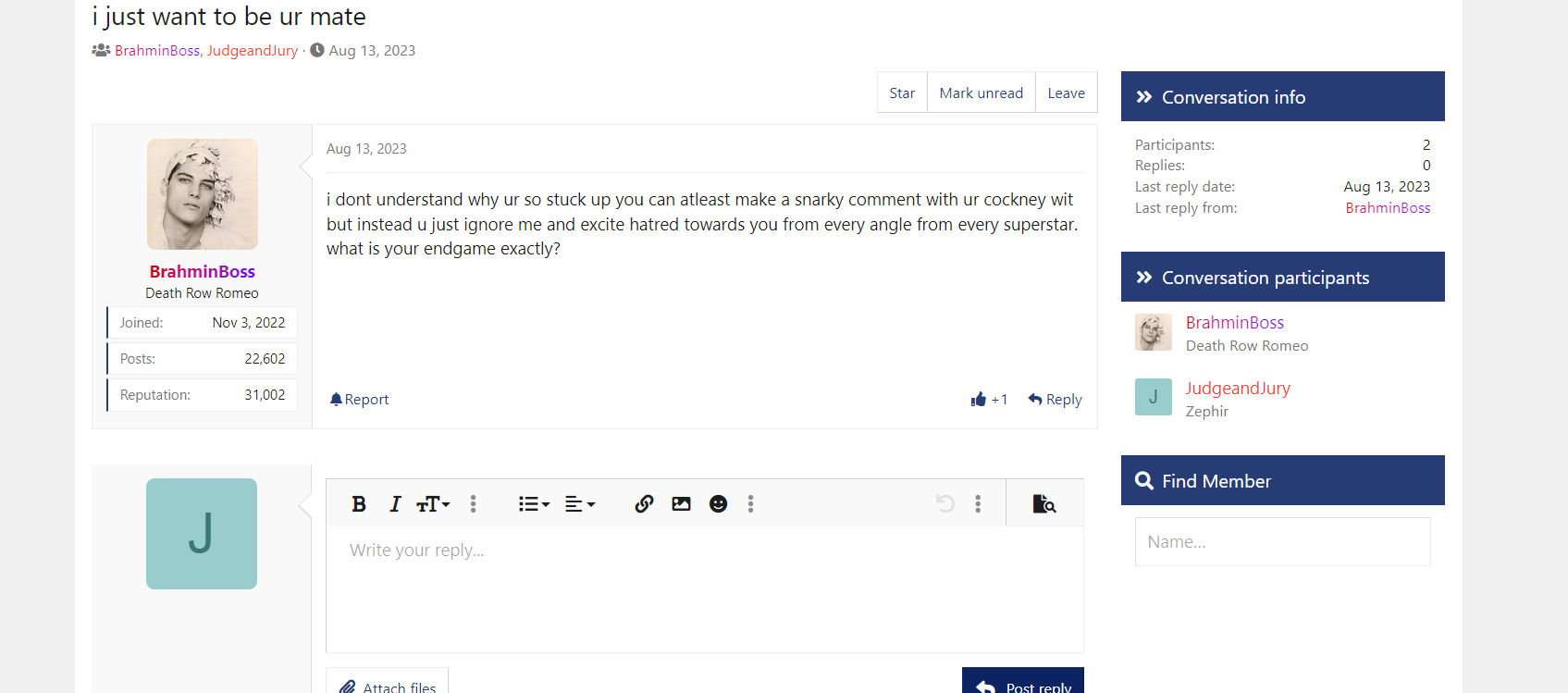Star this conversation
This screenshot has height=693, width=1568.
[x=902, y=93]
